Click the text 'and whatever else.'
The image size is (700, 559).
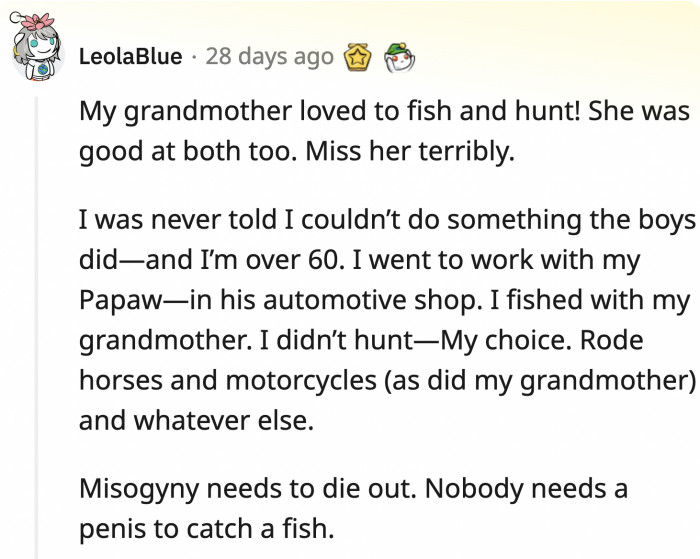coord(196,420)
